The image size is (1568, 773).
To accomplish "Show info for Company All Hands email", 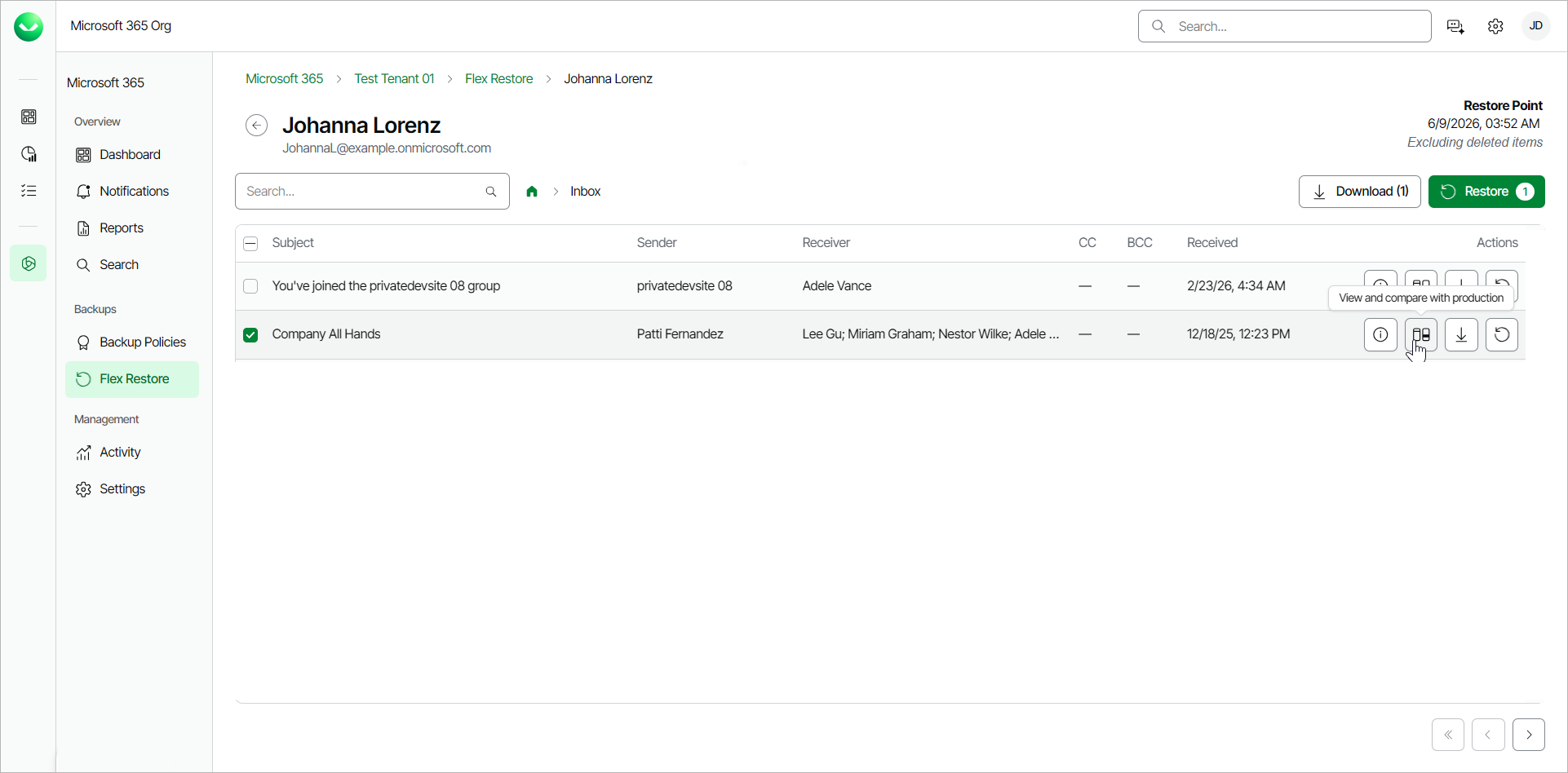I will tap(1380, 334).
